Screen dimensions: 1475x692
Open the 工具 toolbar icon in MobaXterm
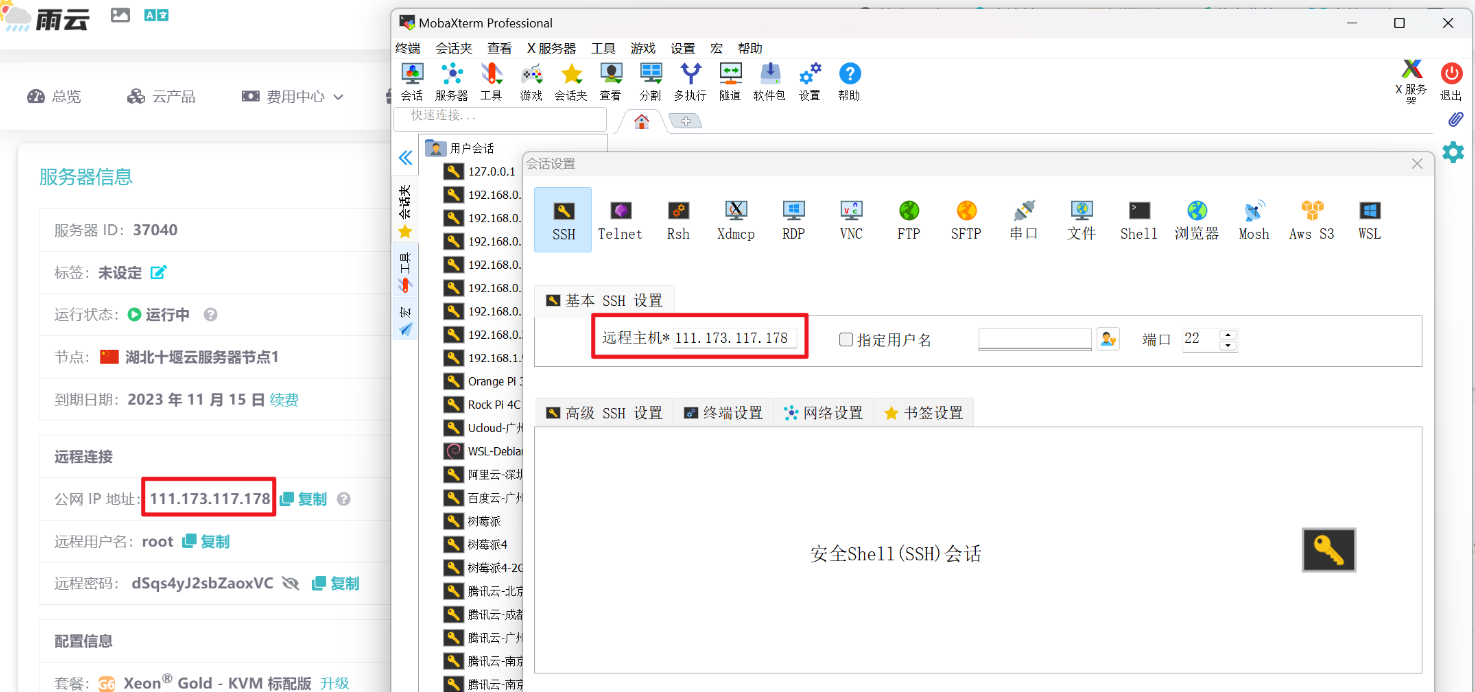coord(491,81)
